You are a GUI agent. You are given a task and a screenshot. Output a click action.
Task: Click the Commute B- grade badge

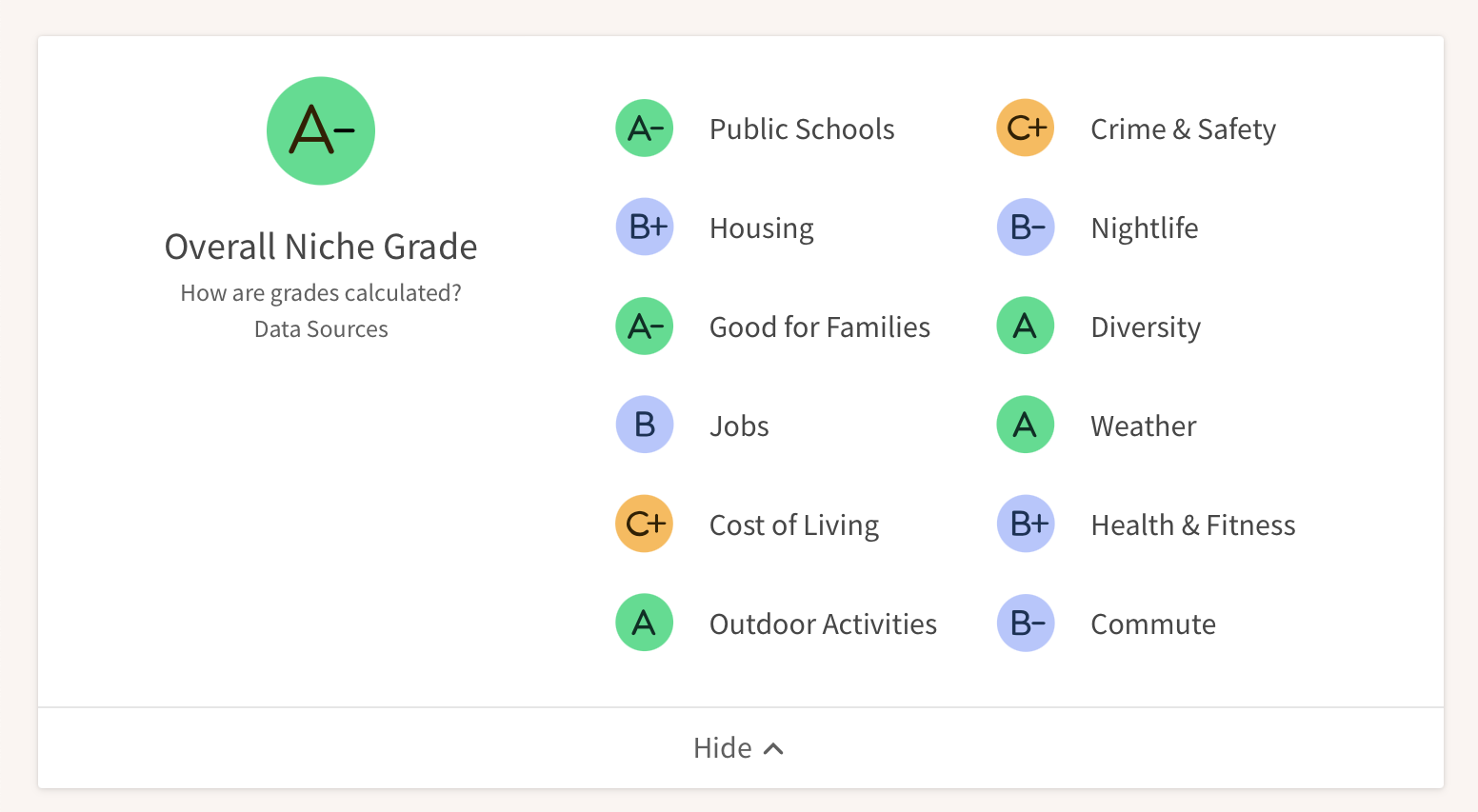coord(1026,624)
